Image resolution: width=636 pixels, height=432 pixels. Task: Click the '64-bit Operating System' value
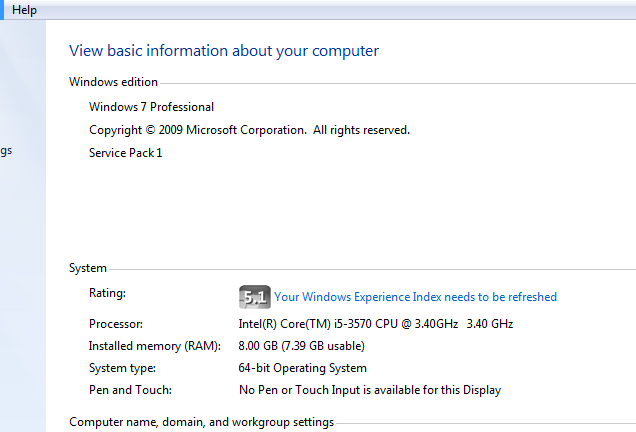303,368
